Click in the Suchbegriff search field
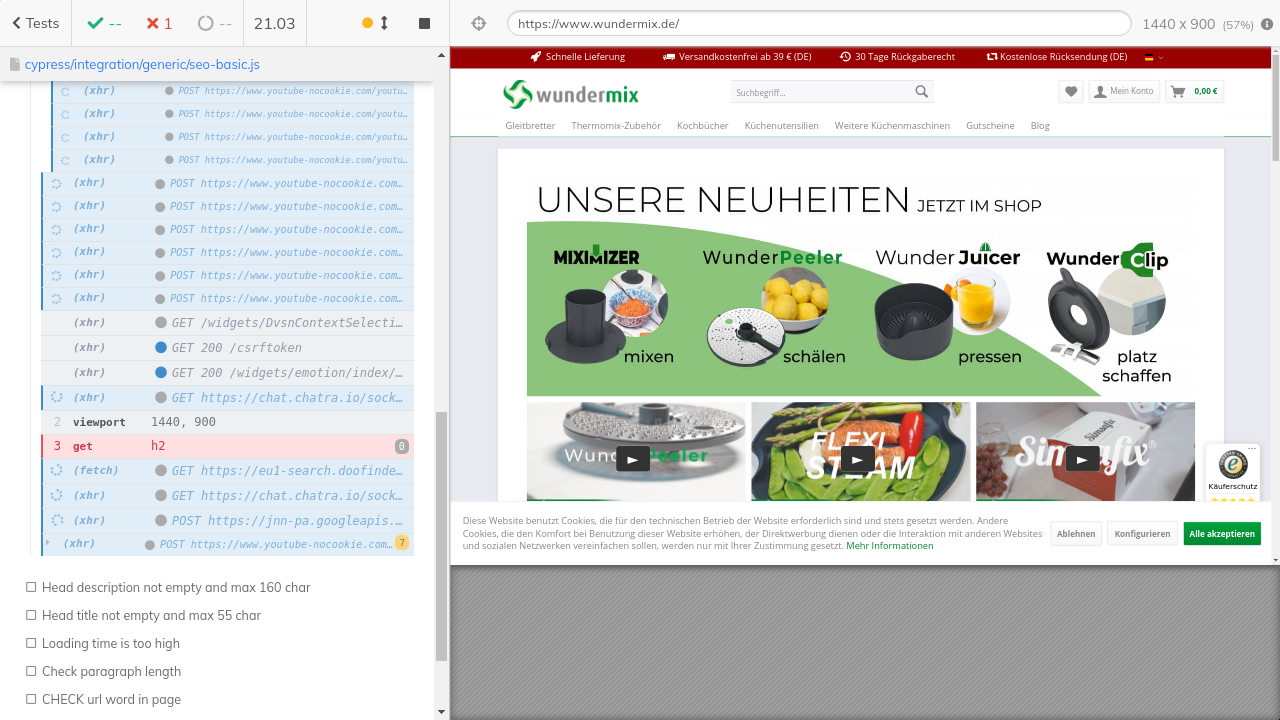This screenshot has height=720, width=1280. click(820, 93)
